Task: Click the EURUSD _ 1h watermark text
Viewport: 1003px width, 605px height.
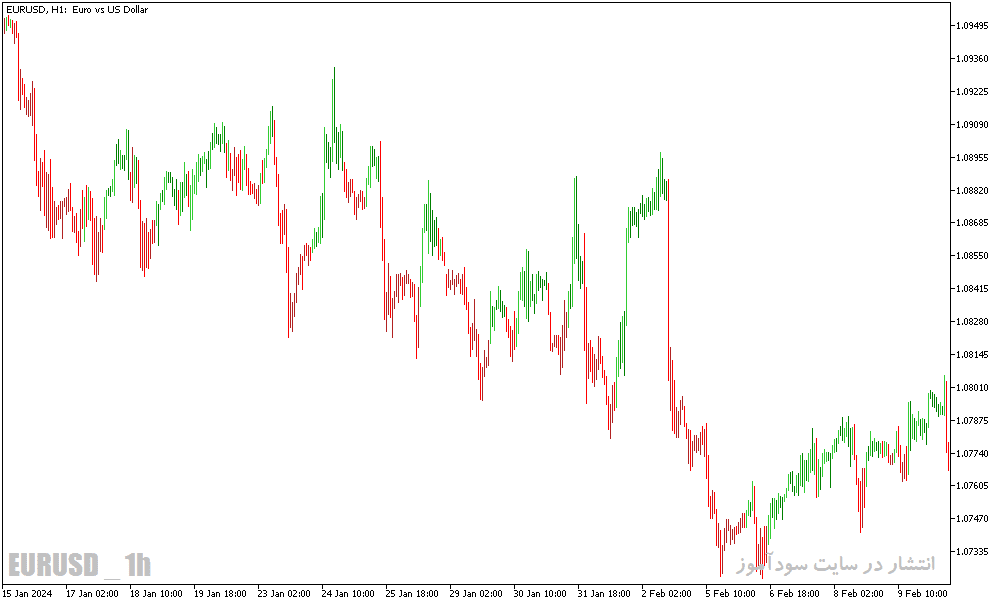Action: (x=79, y=565)
